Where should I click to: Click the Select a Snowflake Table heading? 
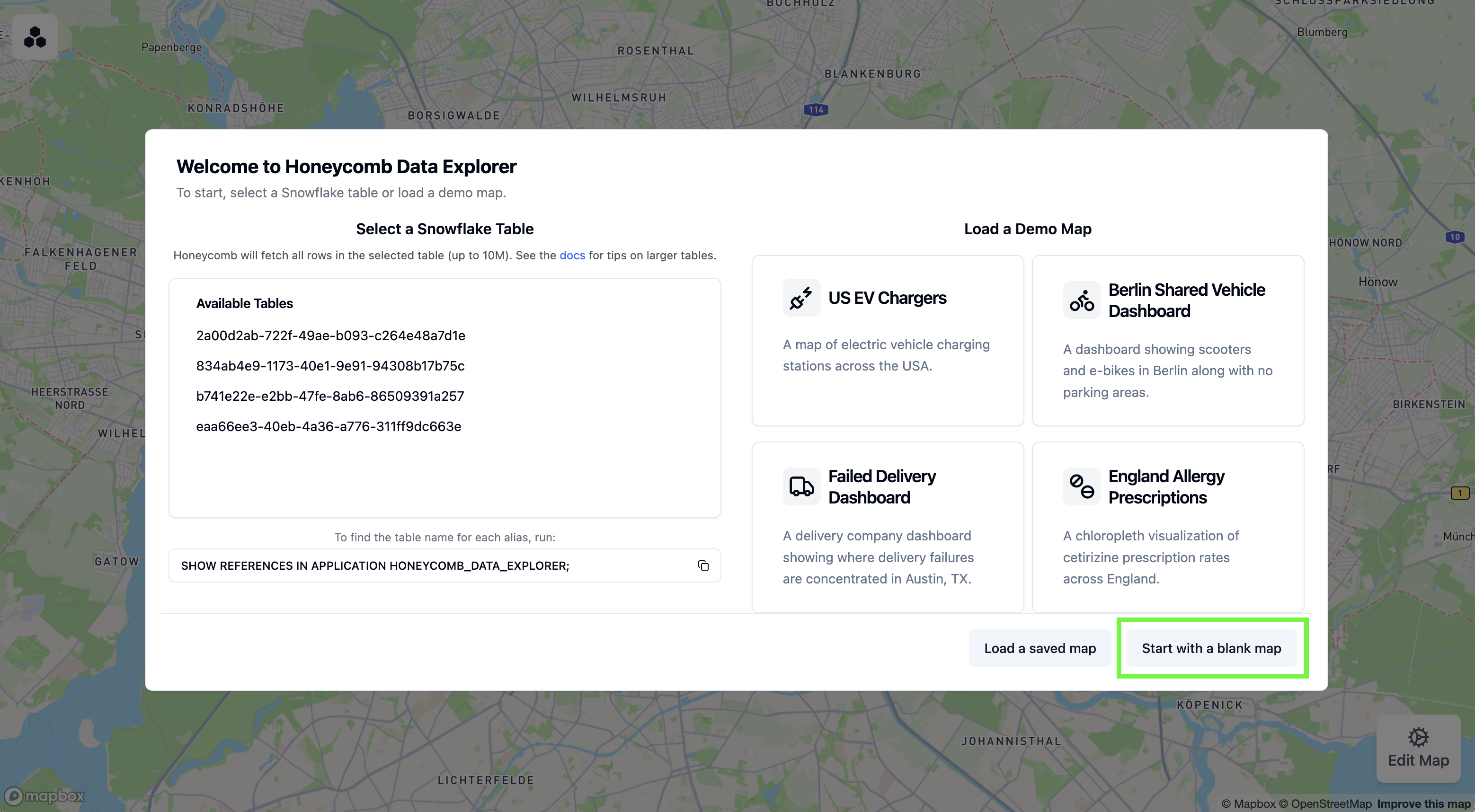coord(445,229)
